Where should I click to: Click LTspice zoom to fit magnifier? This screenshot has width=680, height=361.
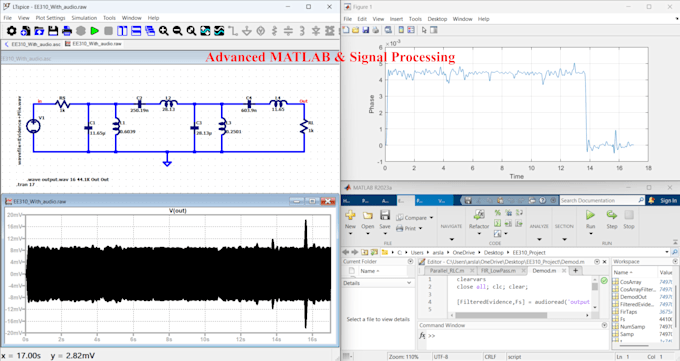click(191, 31)
